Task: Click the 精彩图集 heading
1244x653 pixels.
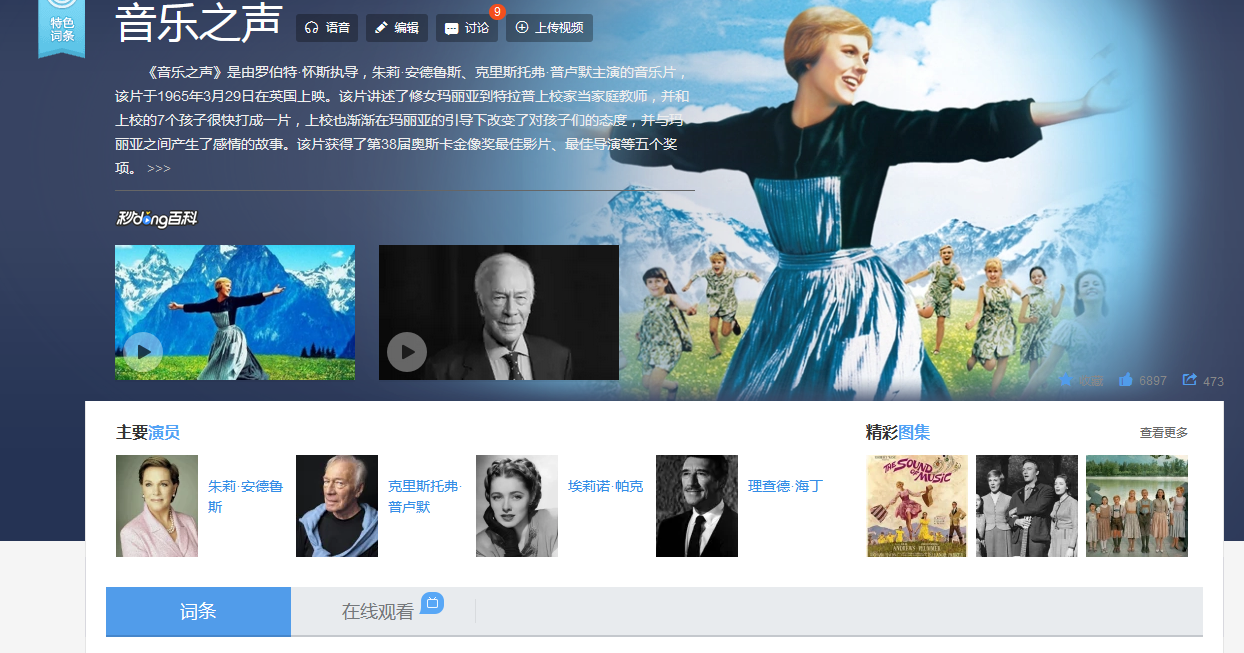Action: coord(898,432)
